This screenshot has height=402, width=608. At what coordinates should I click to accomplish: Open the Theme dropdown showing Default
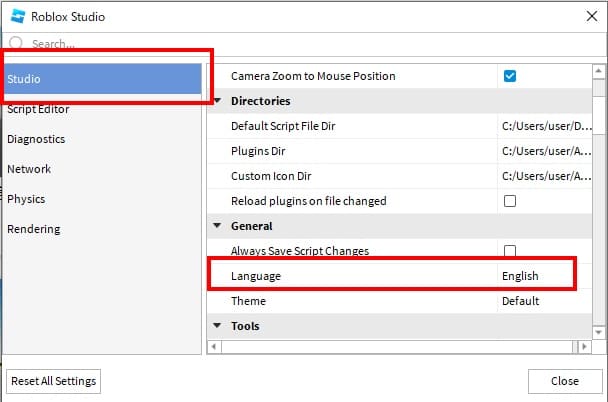click(544, 301)
